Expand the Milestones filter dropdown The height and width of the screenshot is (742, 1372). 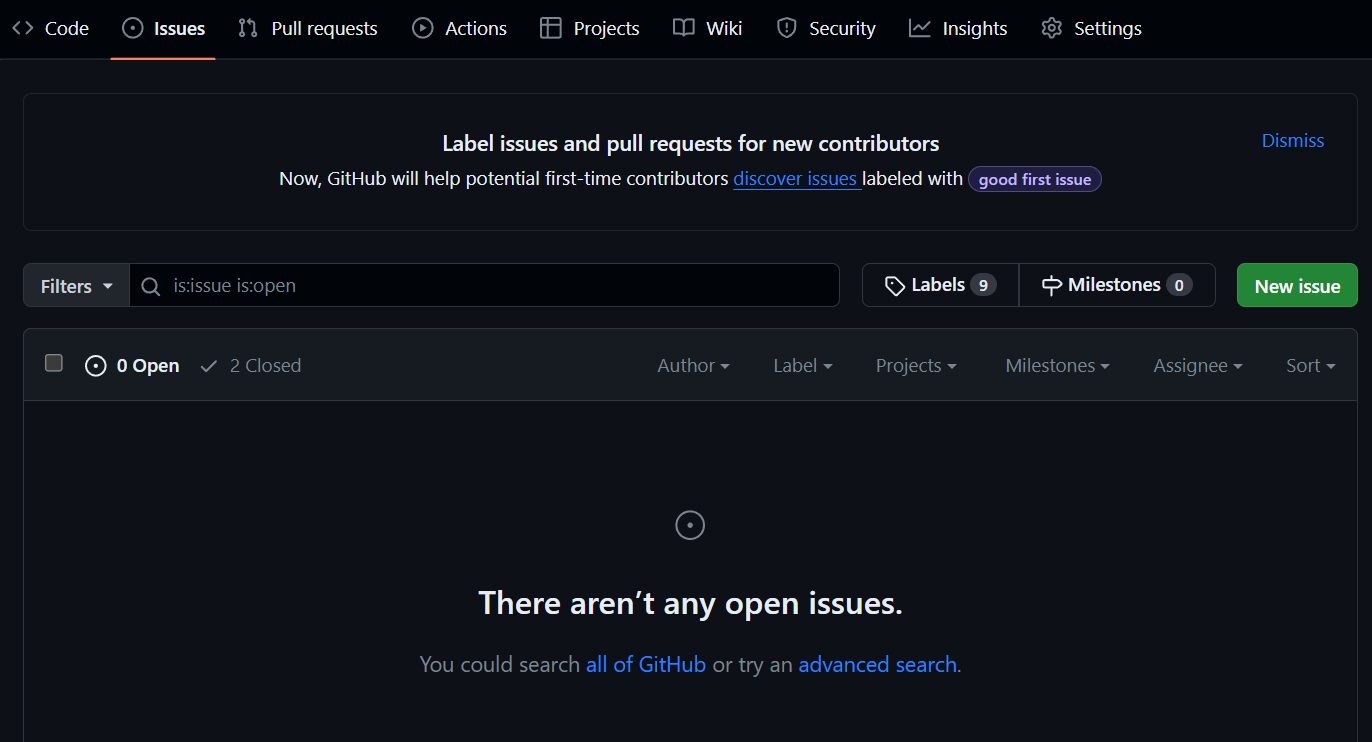[1057, 366]
